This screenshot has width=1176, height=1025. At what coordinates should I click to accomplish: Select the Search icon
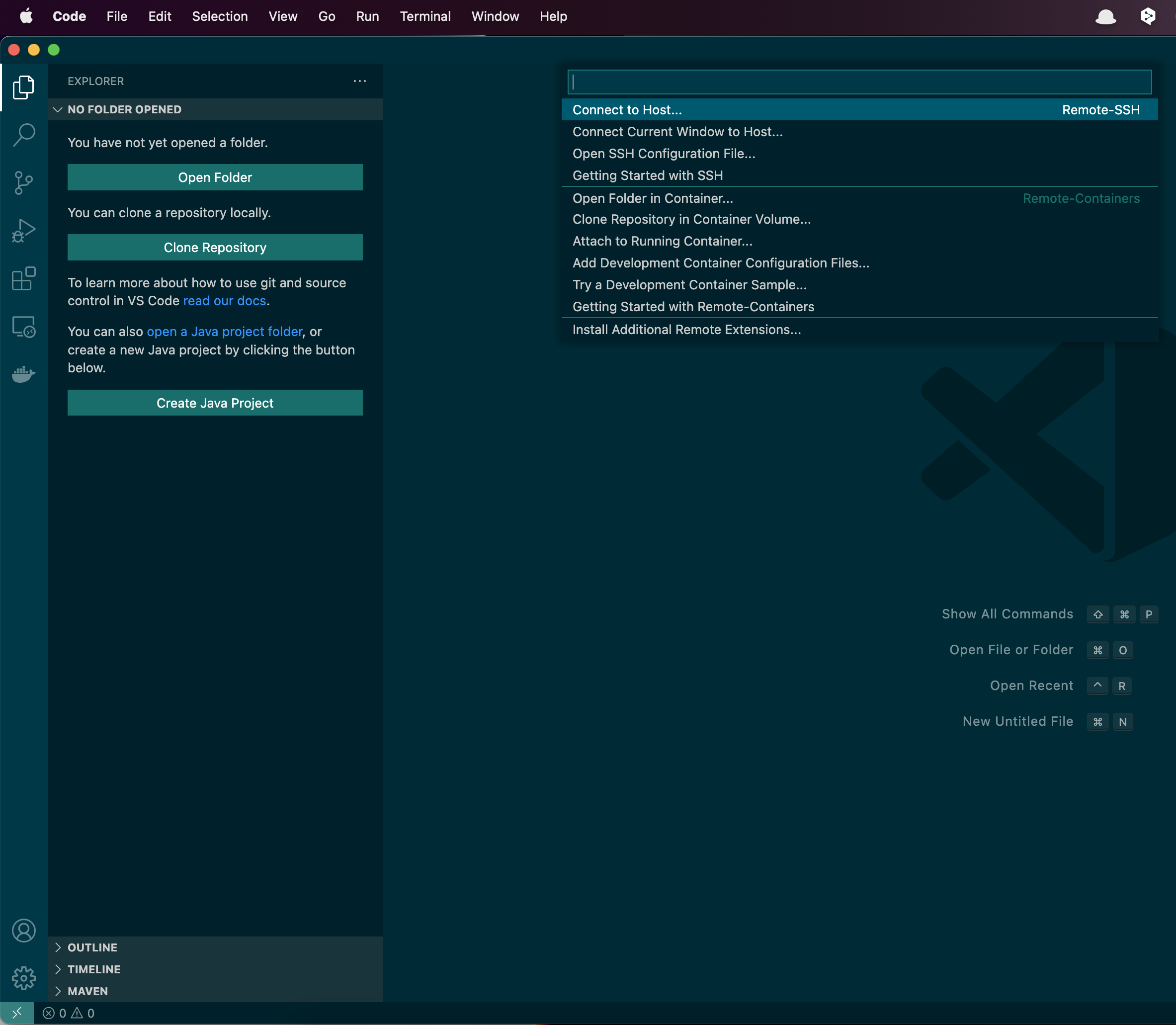tap(23, 135)
